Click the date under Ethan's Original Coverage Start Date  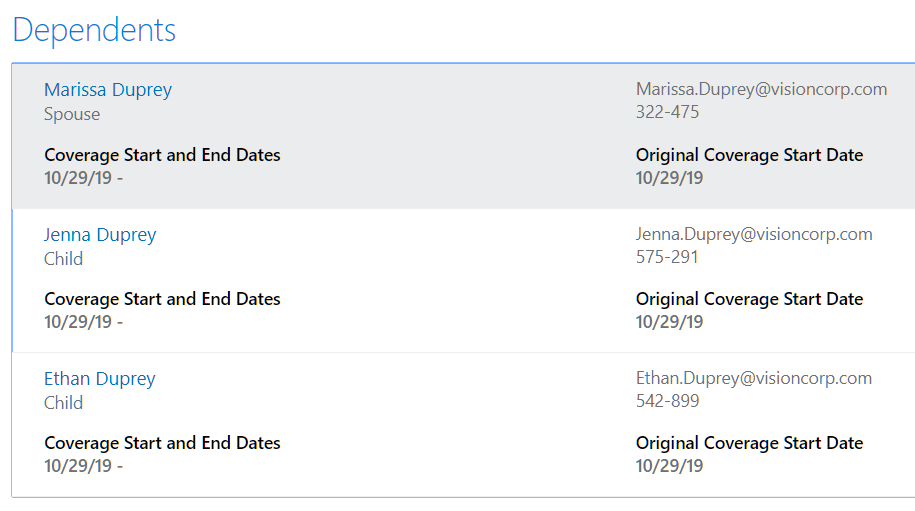click(x=669, y=466)
